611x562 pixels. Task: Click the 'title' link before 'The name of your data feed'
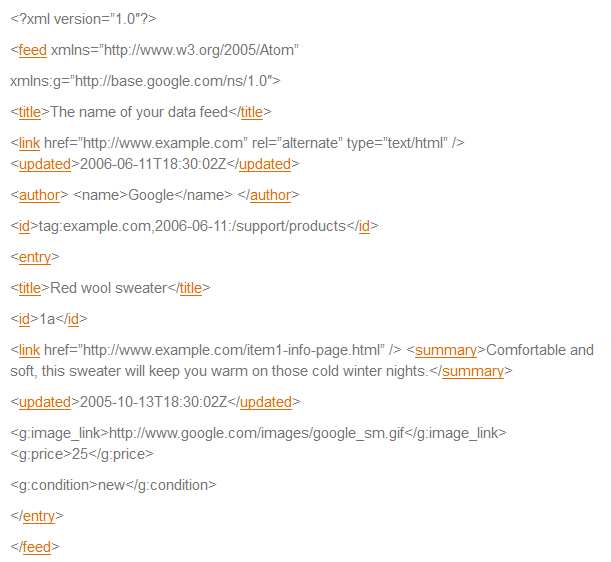pos(30,112)
